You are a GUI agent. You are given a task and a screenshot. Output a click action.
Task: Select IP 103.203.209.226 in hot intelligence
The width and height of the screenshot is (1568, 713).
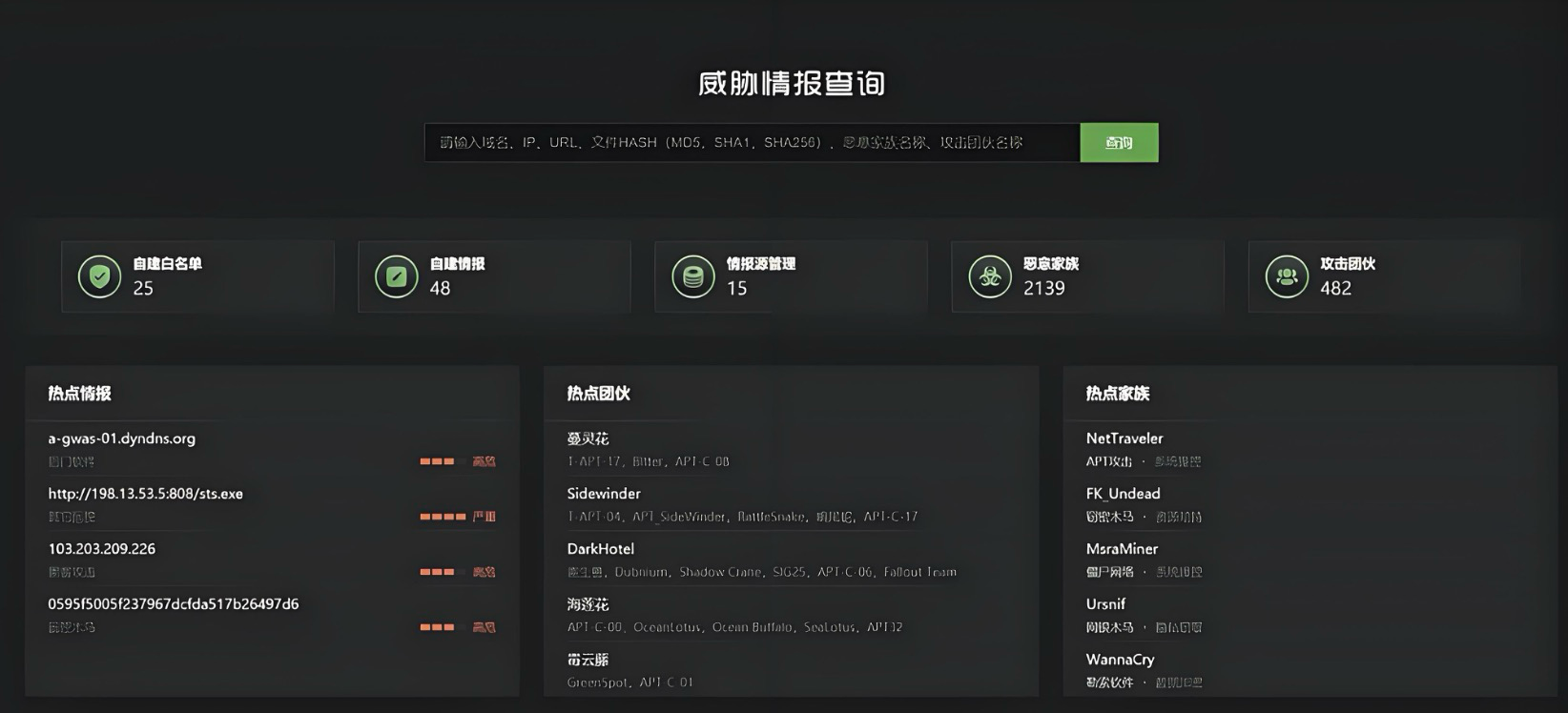(102, 549)
